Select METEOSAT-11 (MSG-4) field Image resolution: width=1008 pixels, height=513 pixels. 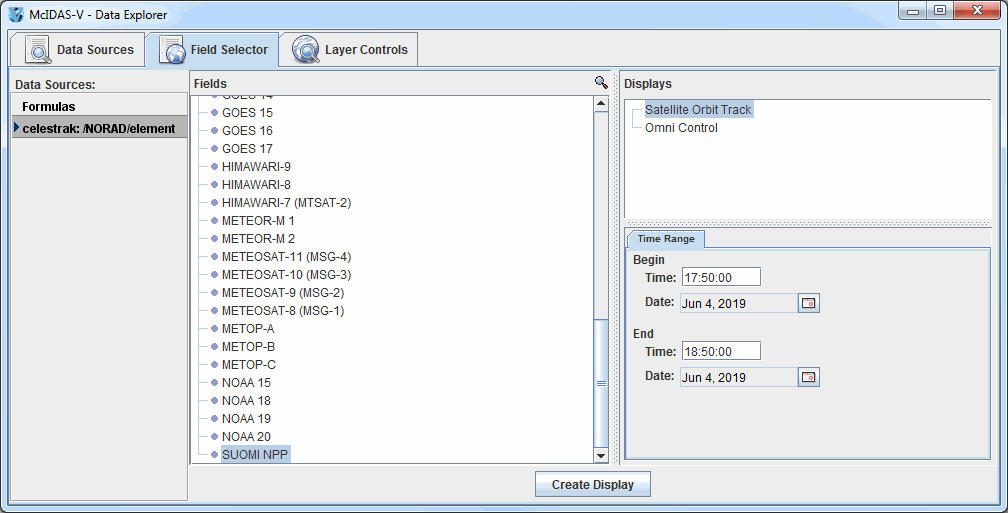286,256
